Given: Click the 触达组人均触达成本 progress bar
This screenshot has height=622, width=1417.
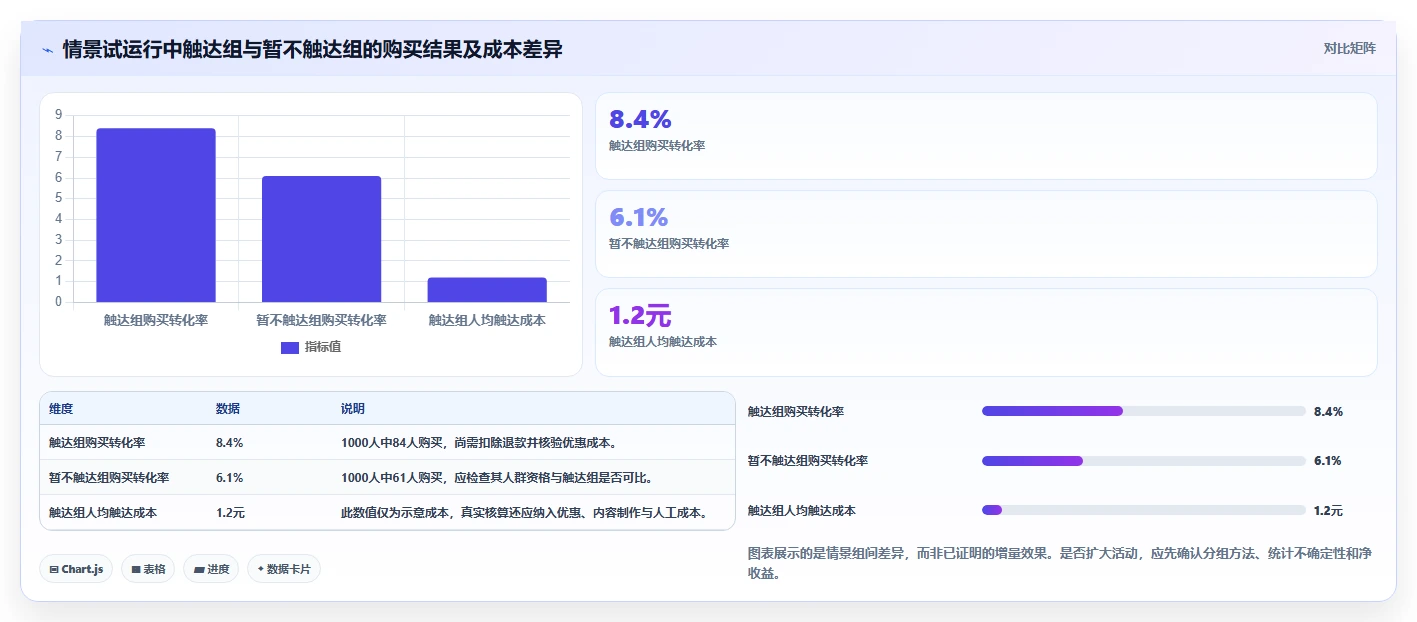Looking at the screenshot, I should pos(1144,510).
